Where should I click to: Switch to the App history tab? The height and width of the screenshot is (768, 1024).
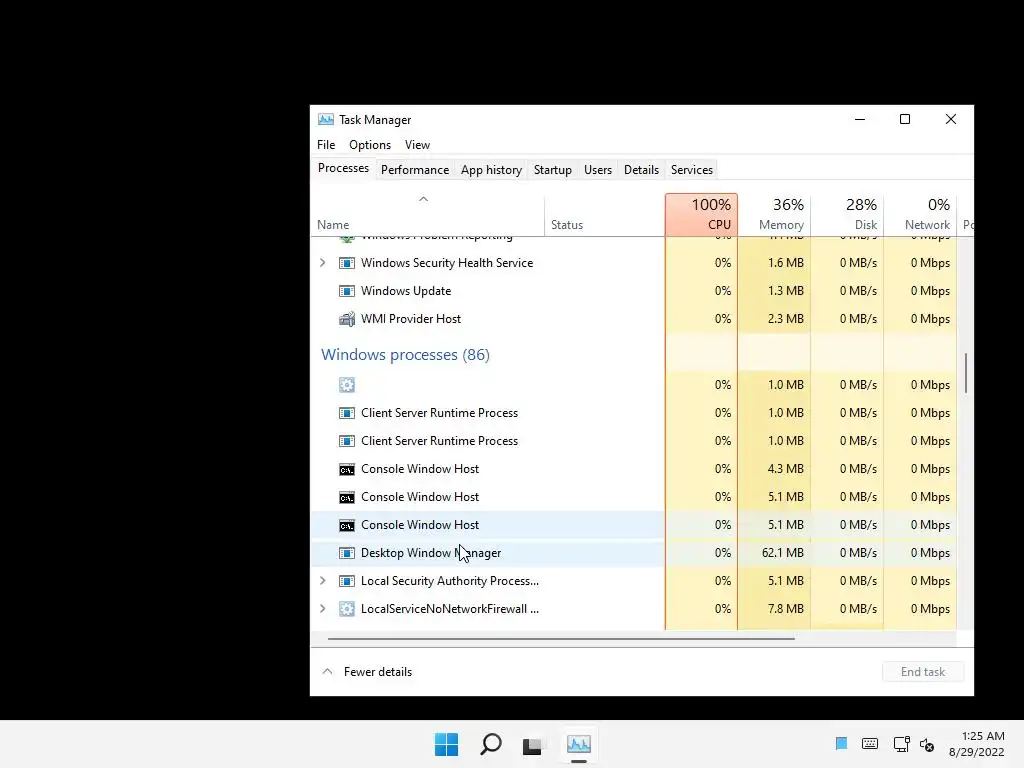click(491, 170)
